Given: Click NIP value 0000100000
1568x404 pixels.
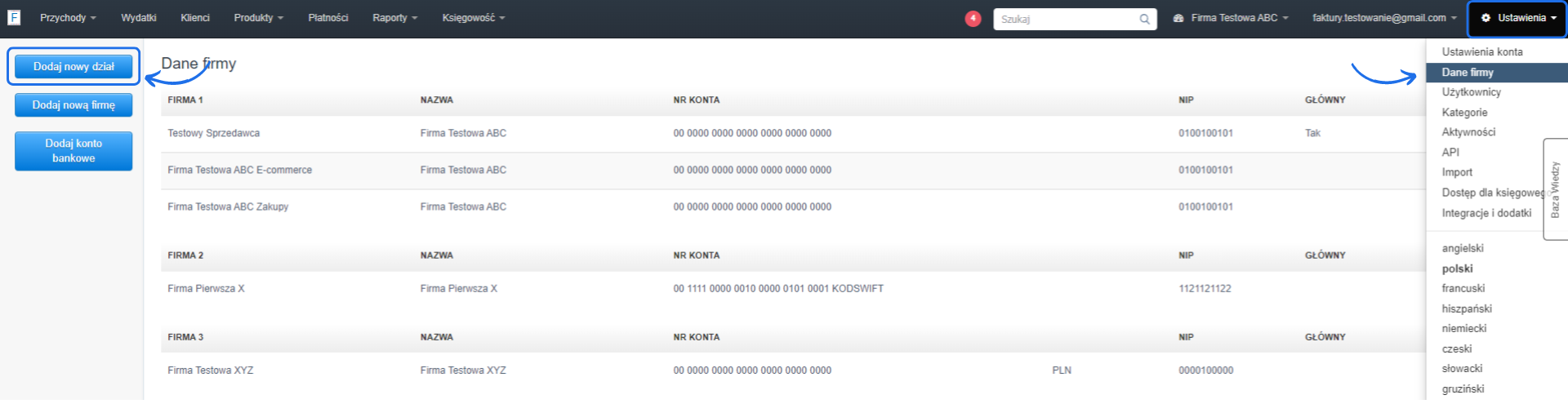Looking at the screenshot, I should coord(1205,370).
